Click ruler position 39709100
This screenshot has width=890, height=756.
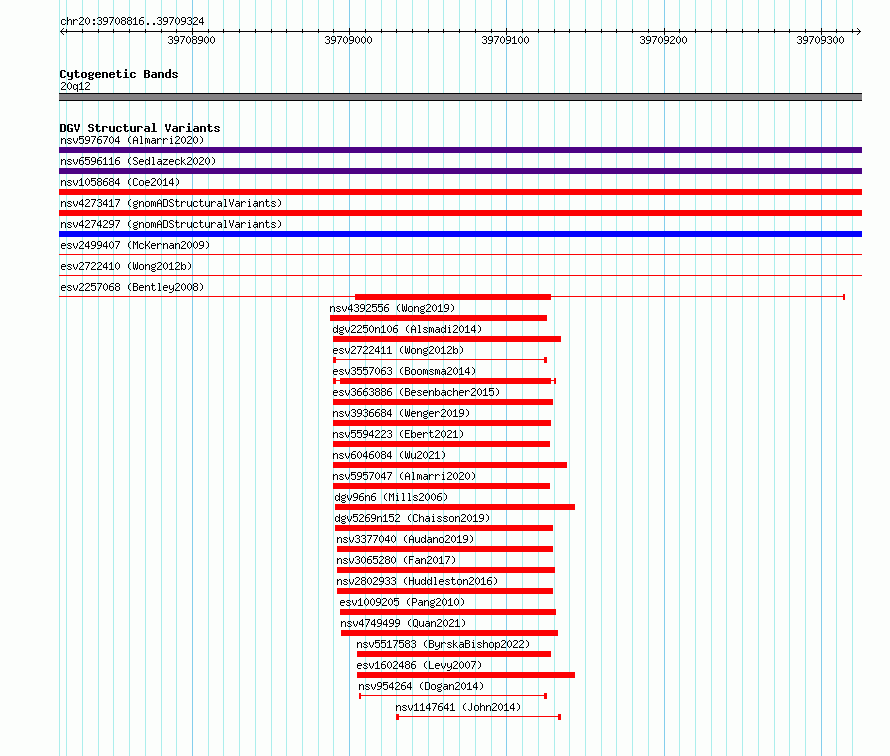tap(505, 40)
